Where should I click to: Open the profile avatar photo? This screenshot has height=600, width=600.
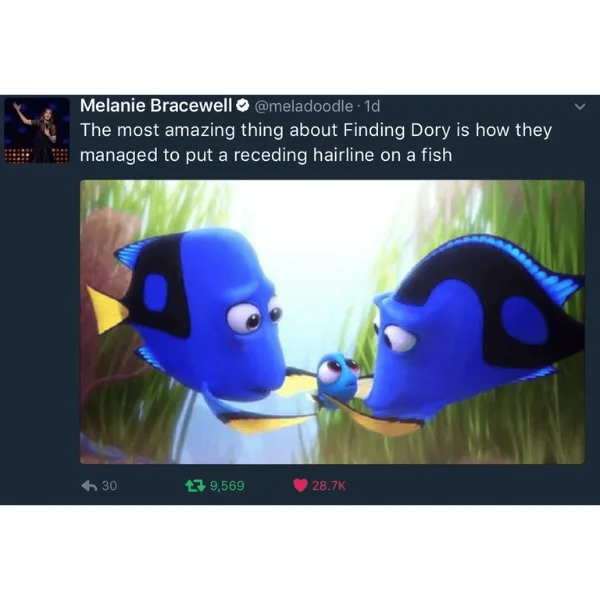click(x=37, y=130)
